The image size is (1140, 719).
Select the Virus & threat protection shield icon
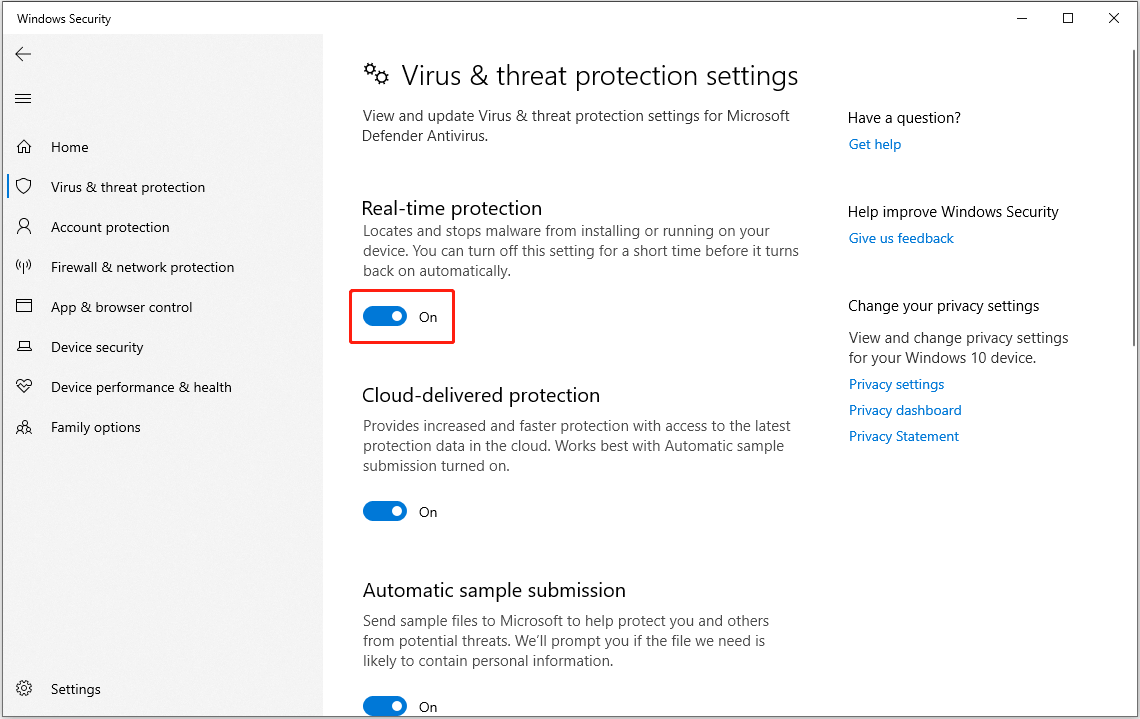pos(24,186)
